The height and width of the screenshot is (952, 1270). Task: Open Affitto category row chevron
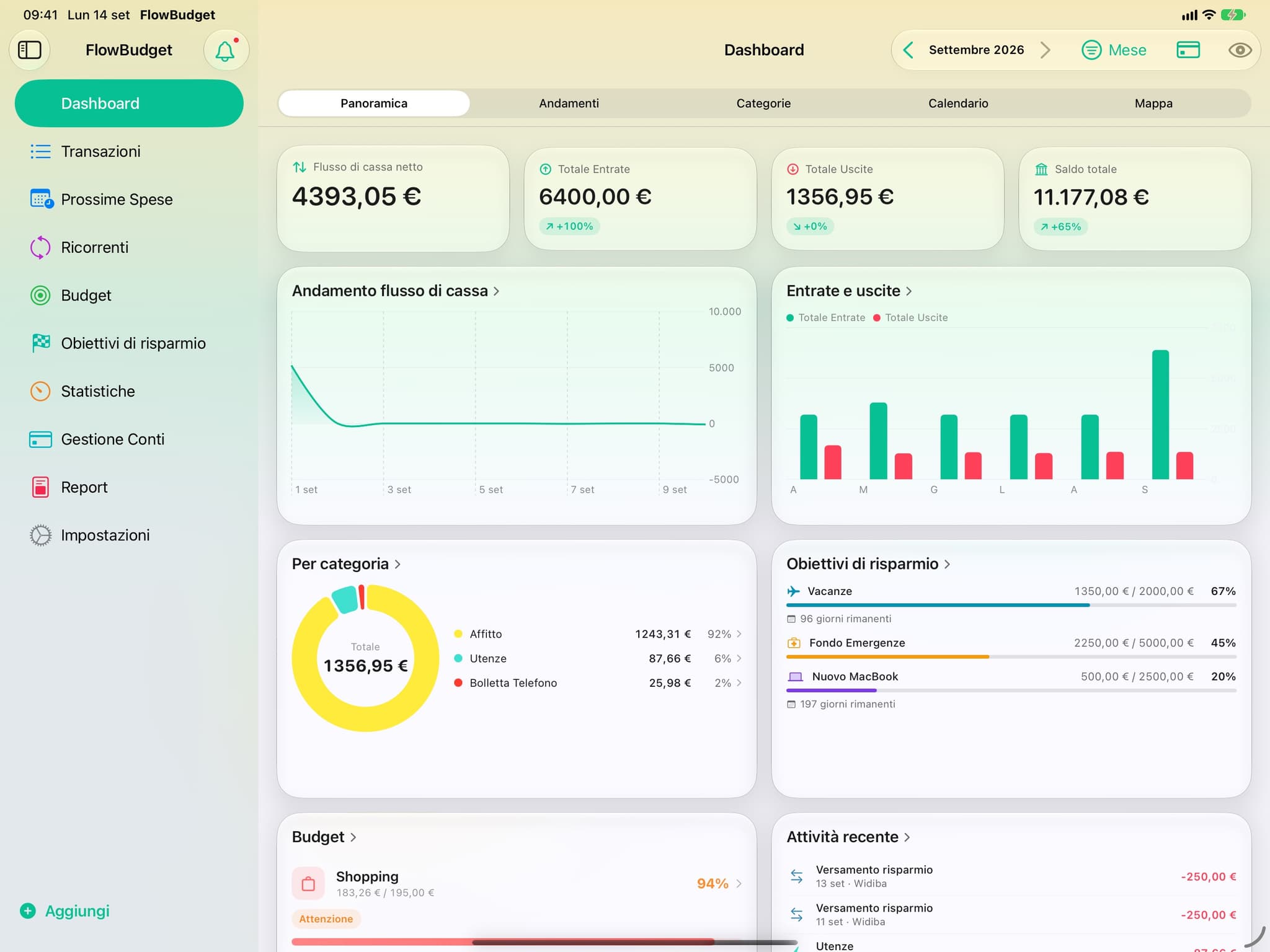tap(739, 634)
